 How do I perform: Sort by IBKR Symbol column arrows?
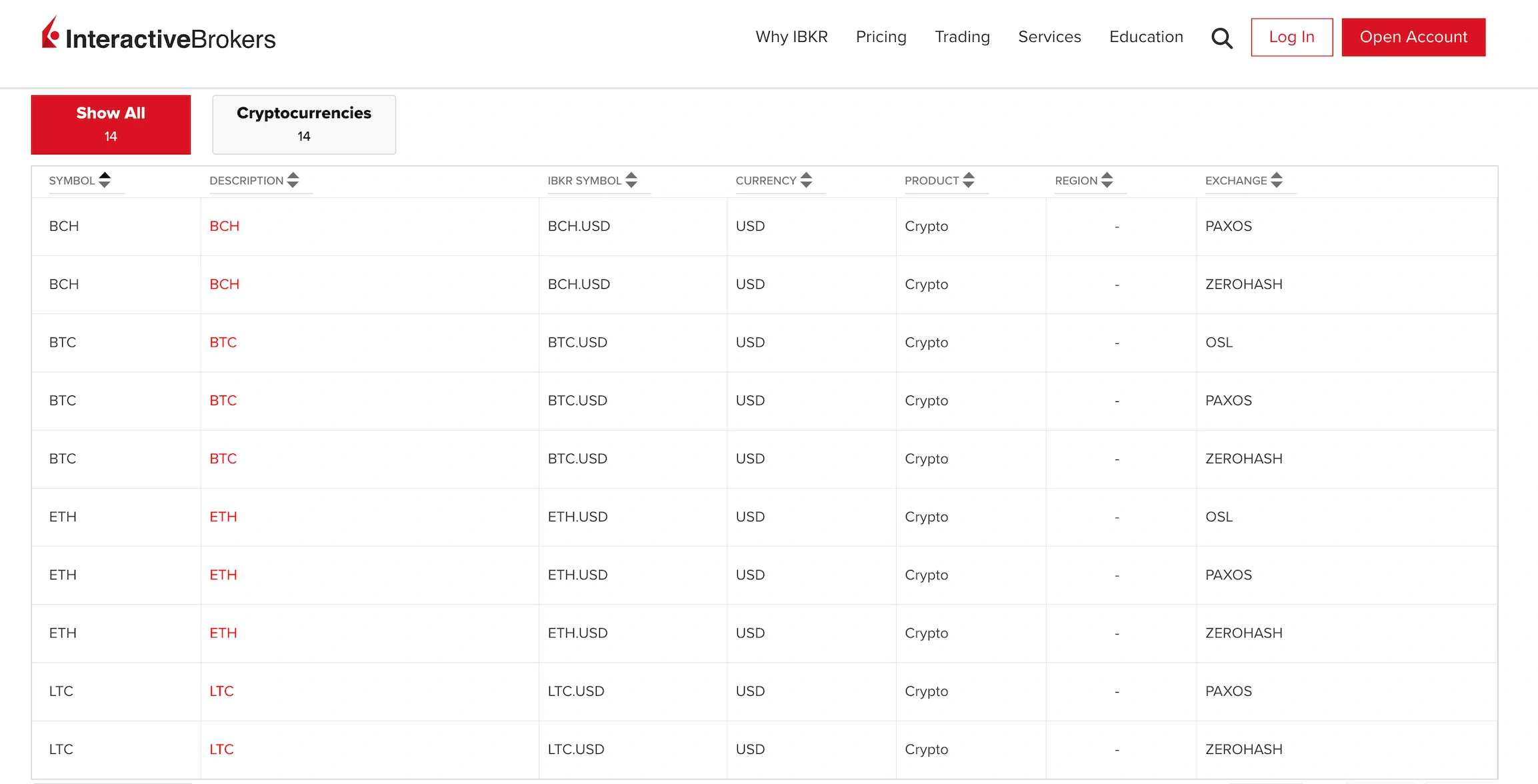tap(631, 180)
